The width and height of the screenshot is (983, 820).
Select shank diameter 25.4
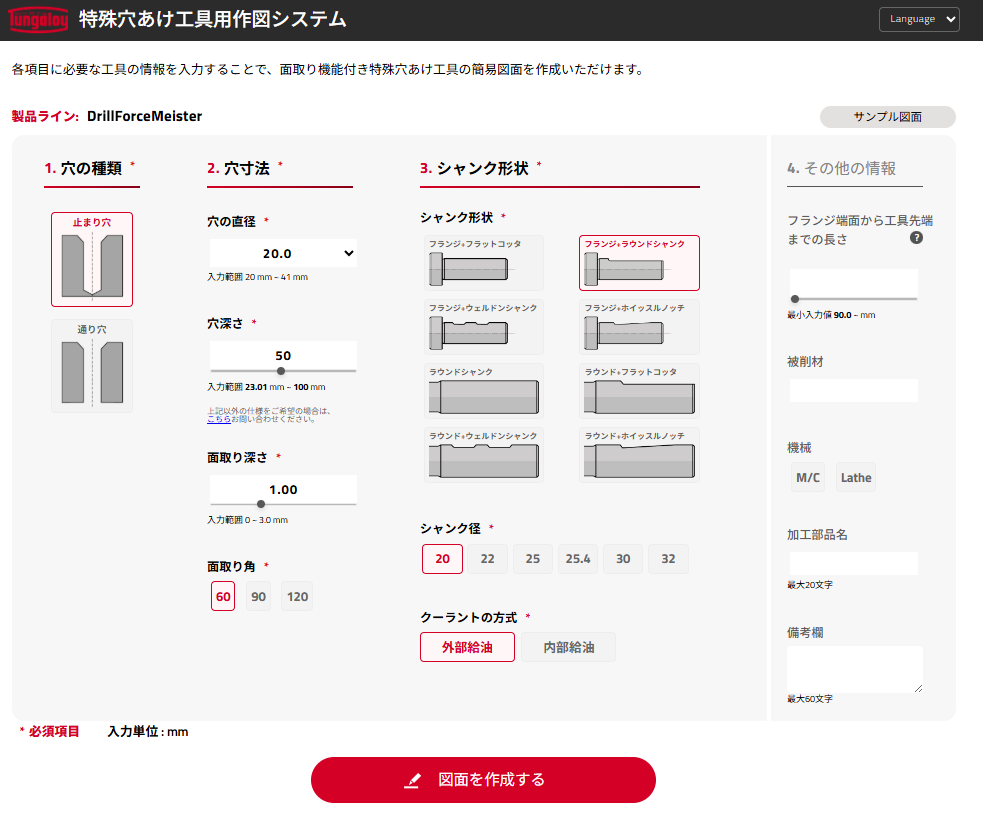[x=578, y=559]
